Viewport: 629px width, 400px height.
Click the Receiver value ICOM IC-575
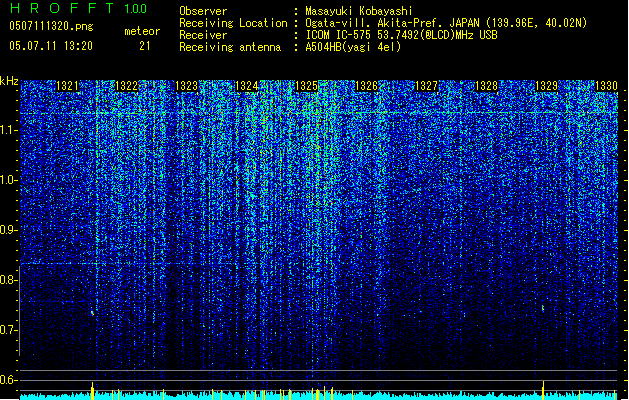(x=339, y=35)
